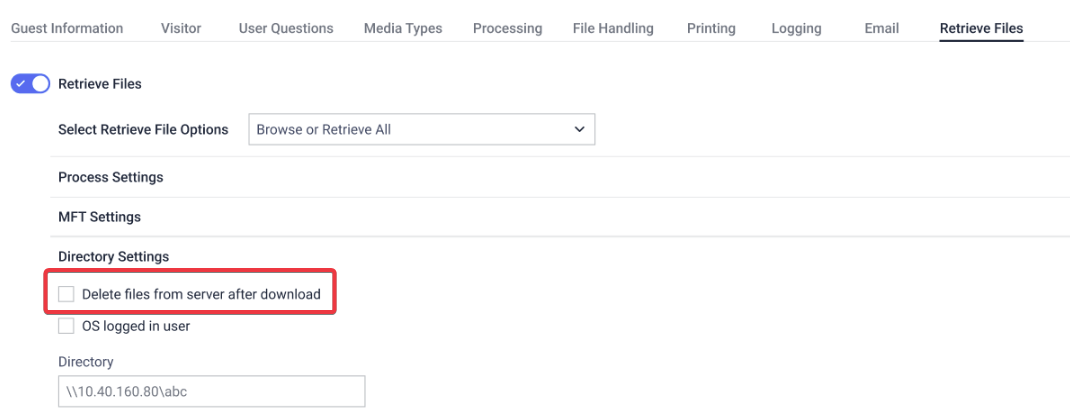
Task: Open the Processing tab
Action: 507,28
